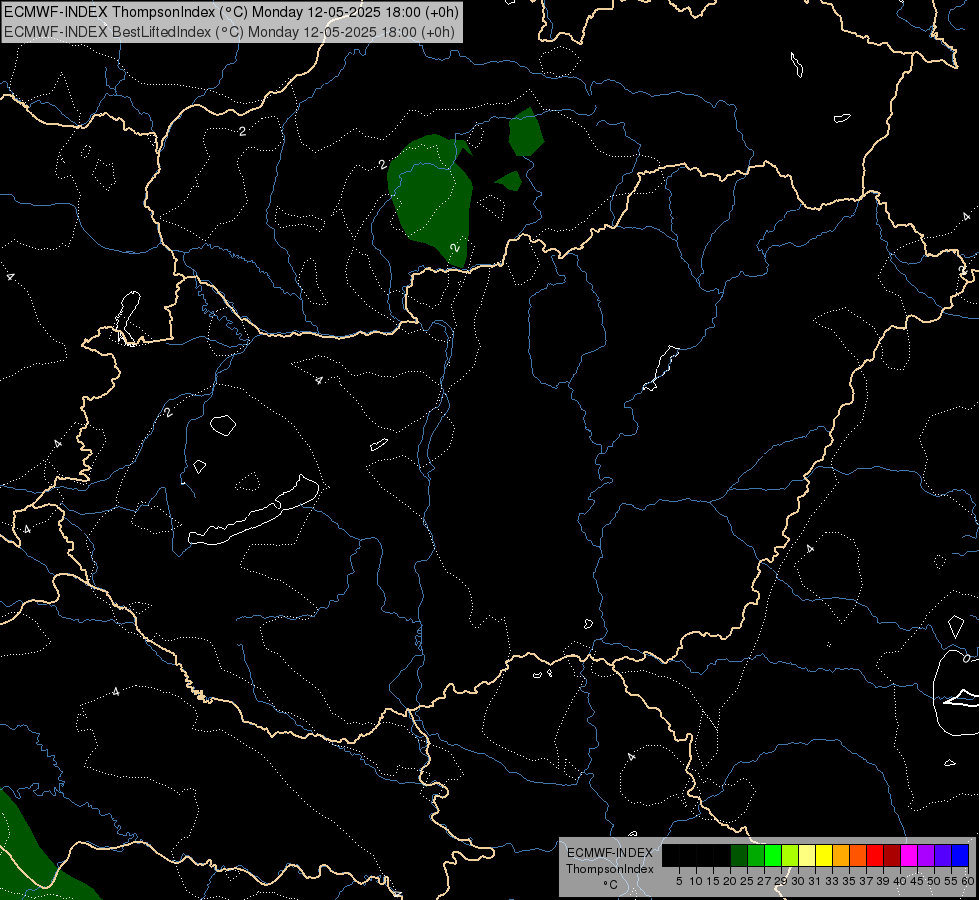979x900 pixels.
Task: Click the legend tick label 25
Action: click(x=747, y=881)
